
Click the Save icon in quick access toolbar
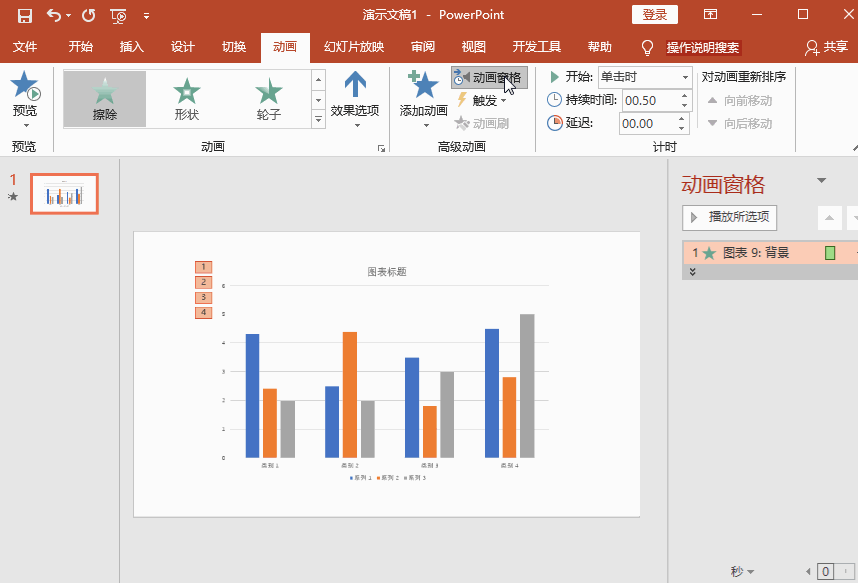click(x=25, y=15)
